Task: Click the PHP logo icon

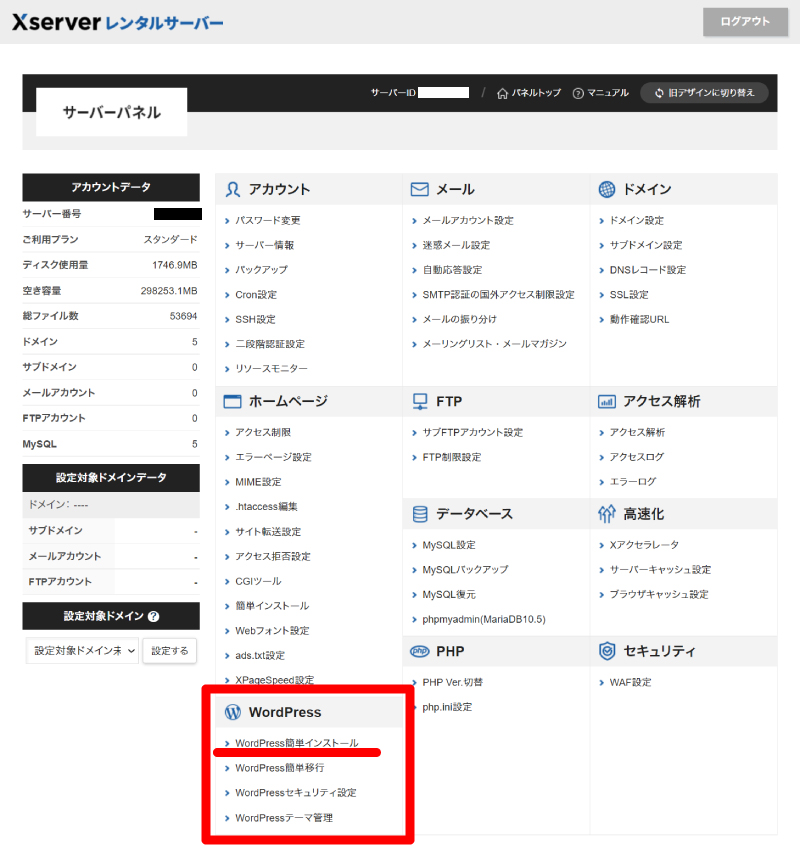Action: pos(419,651)
